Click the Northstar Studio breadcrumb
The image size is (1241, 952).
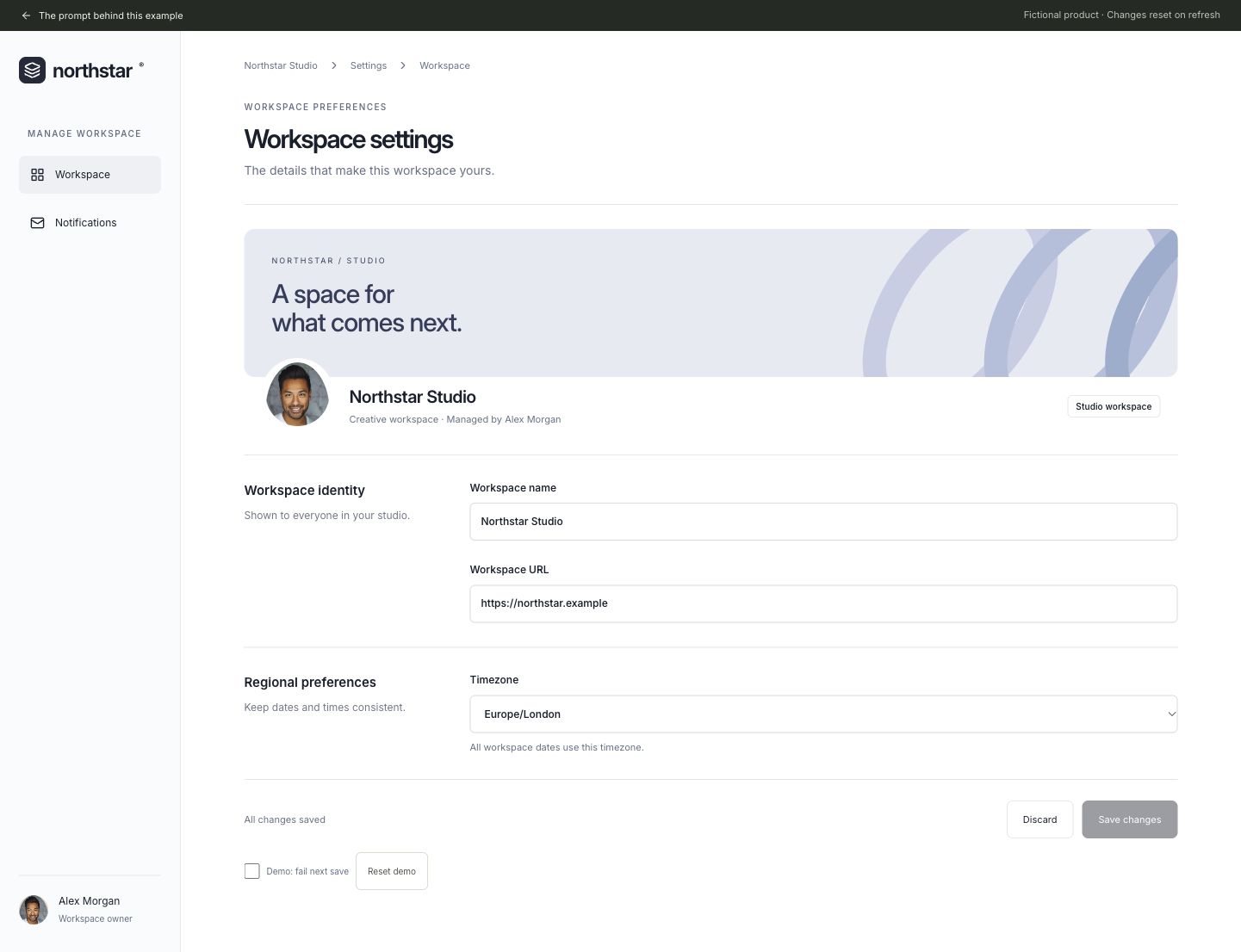[281, 65]
